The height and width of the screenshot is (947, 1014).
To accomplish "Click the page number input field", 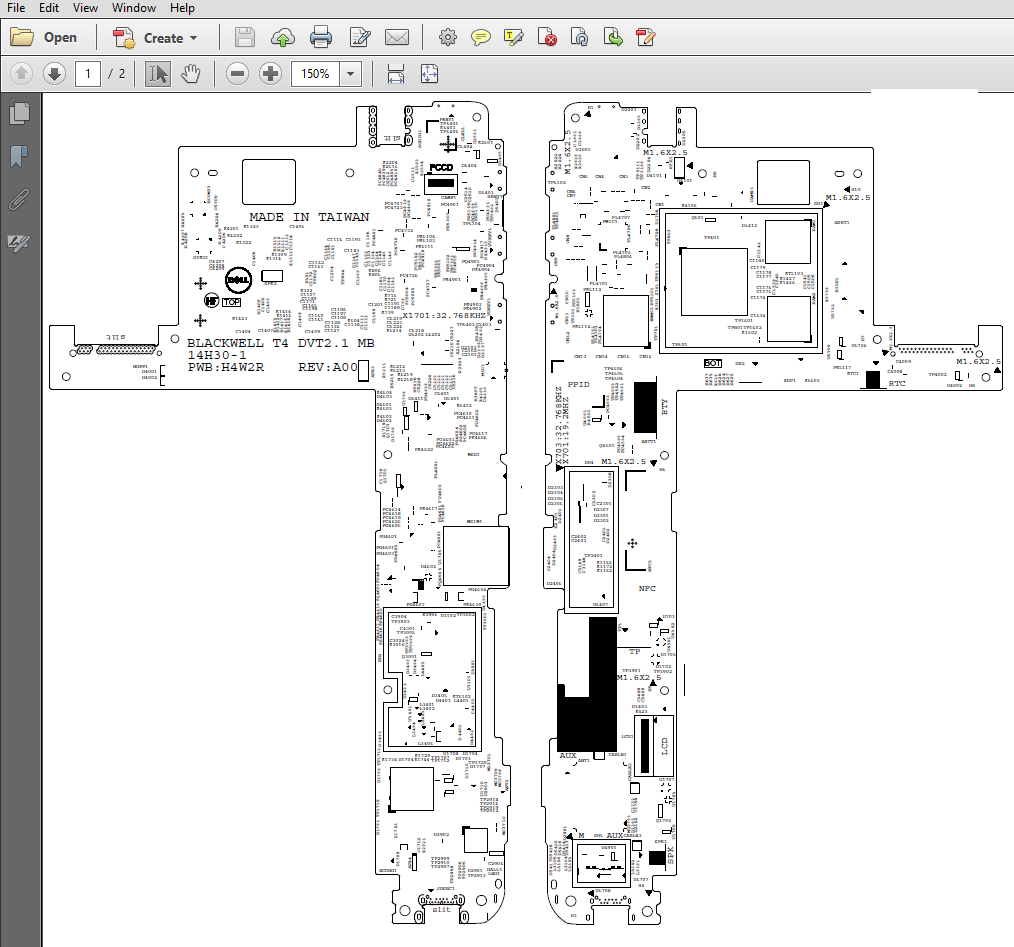I will (88, 74).
